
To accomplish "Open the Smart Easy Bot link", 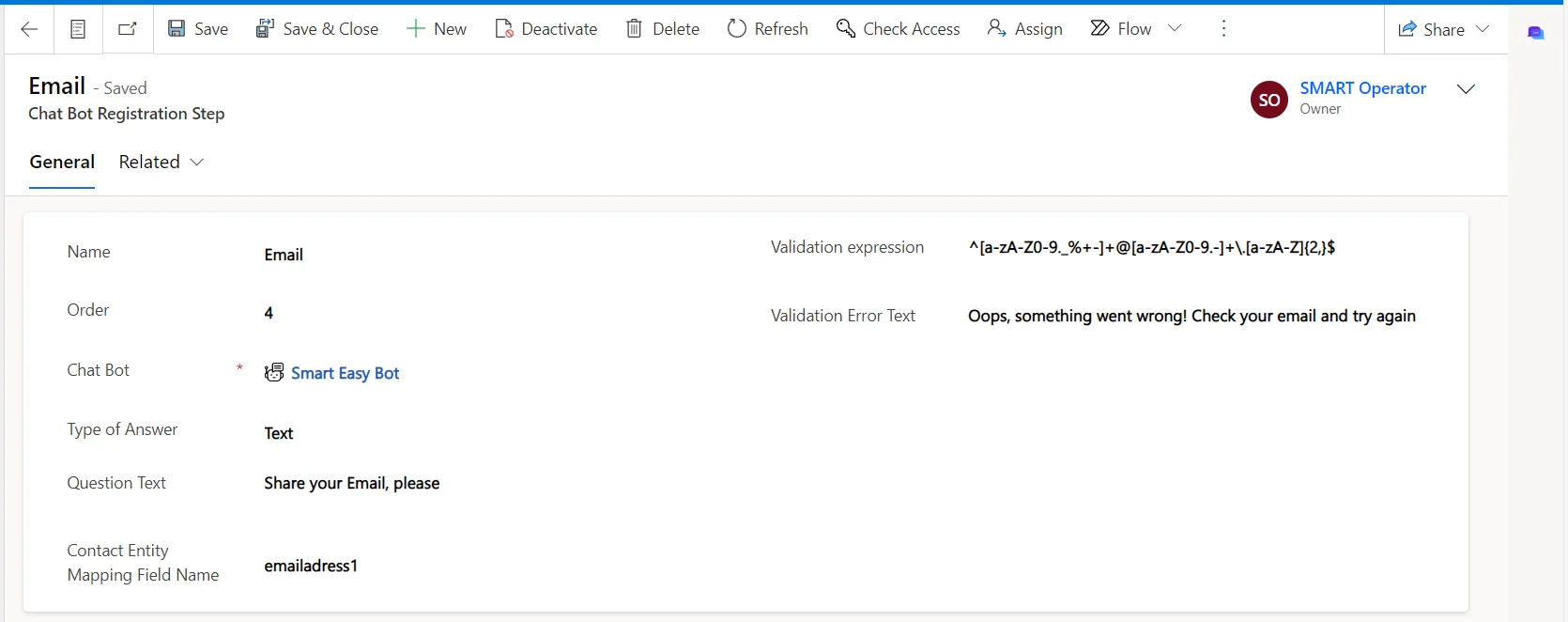I will point(345,373).
